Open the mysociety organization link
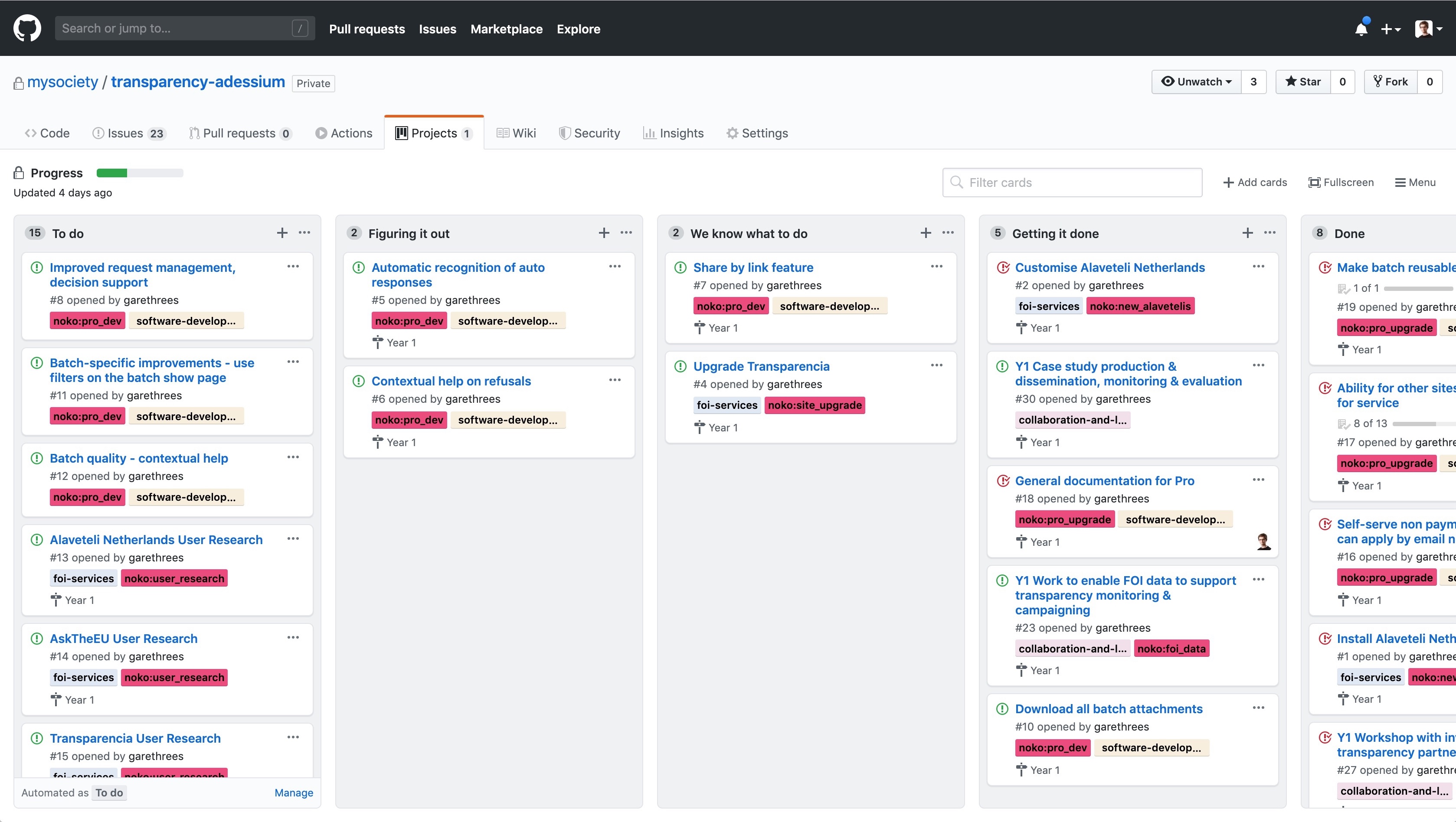 pyautogui.click(x=63, y=82)
